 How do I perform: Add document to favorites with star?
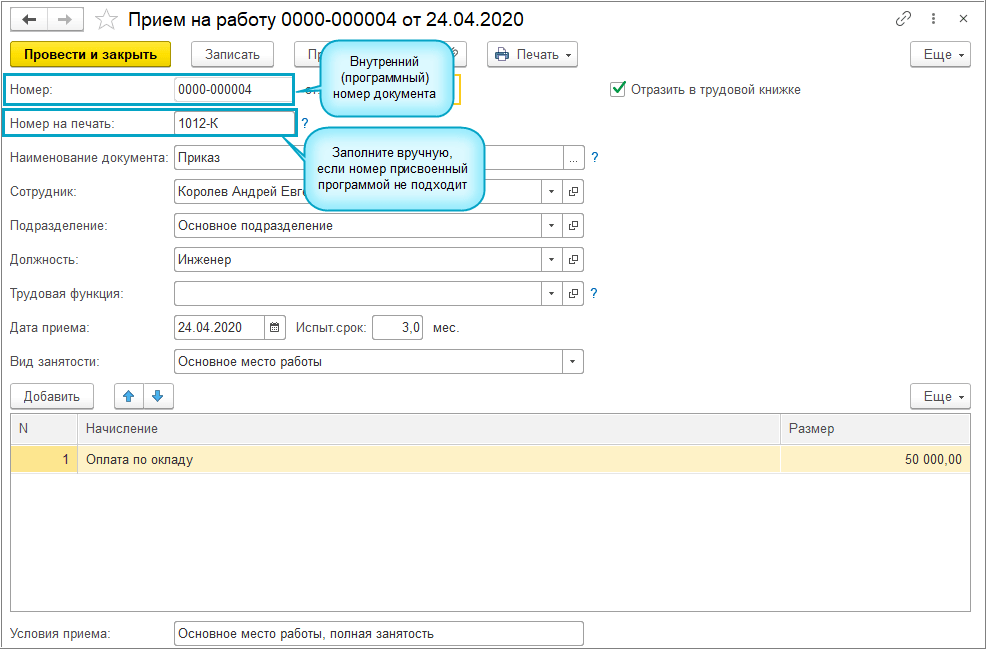click(x=104, y=19)
